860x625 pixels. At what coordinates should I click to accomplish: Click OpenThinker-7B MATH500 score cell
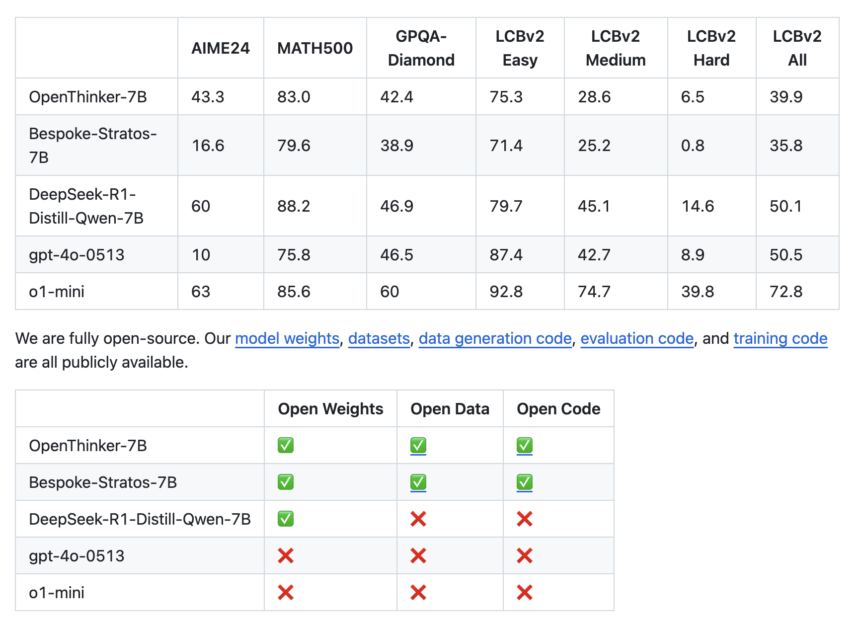coord(293,97)
